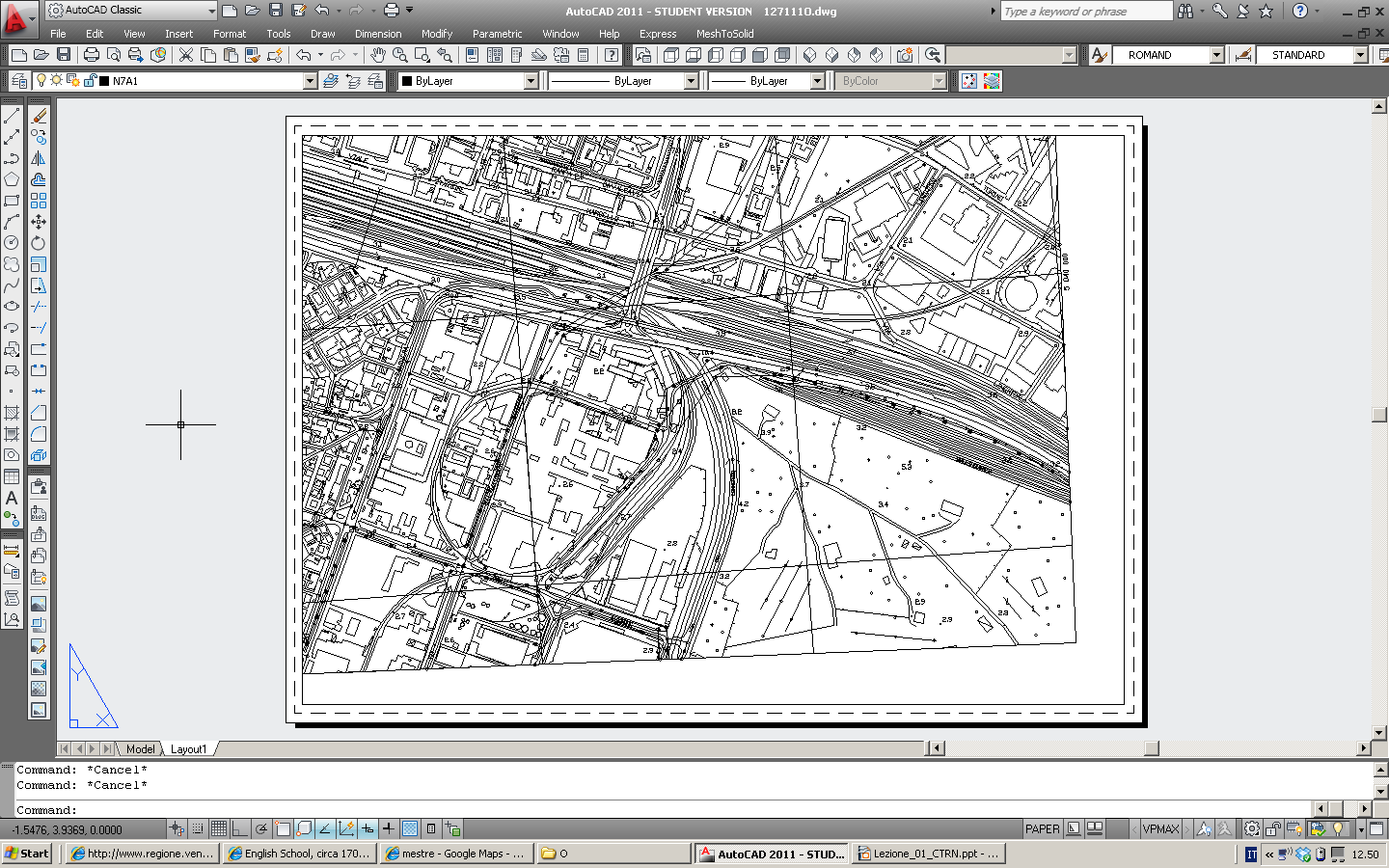Select the Rotate modify tool

coord(39,243)
